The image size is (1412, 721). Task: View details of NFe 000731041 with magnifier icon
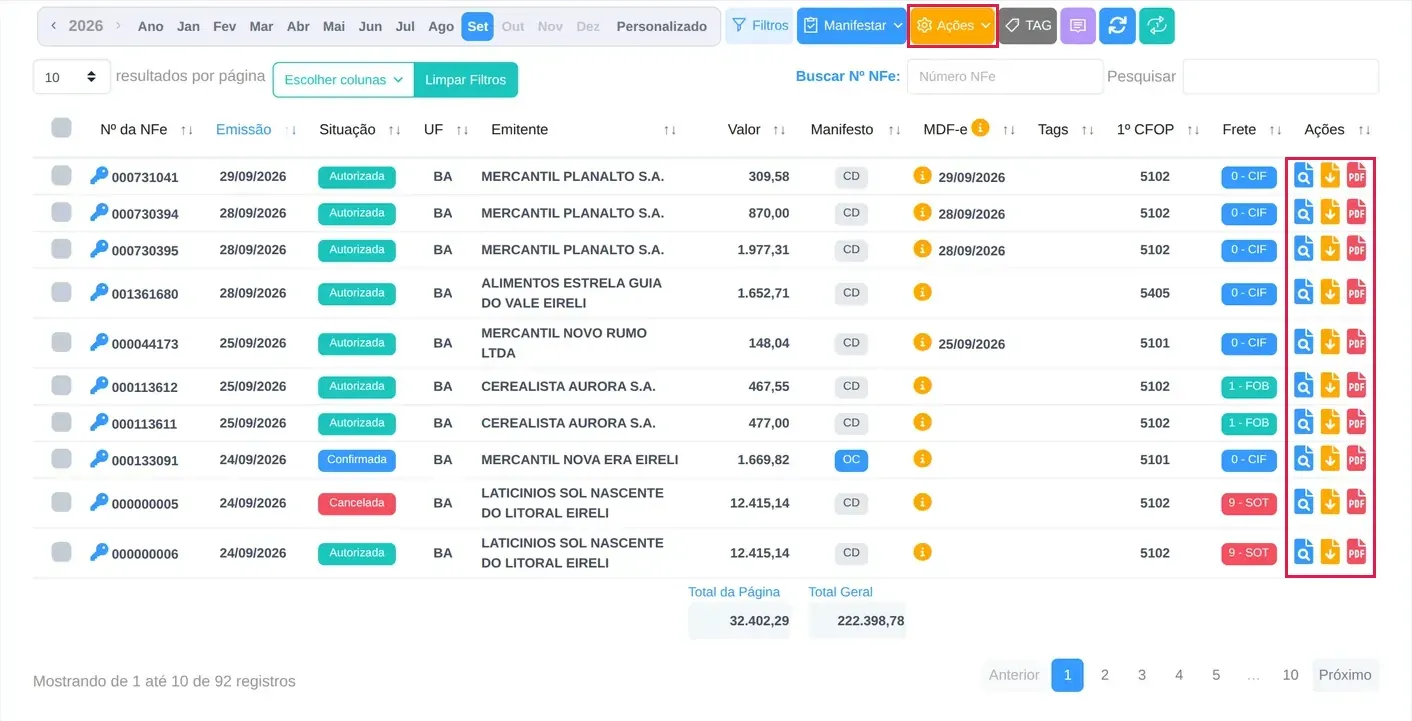1304,176
